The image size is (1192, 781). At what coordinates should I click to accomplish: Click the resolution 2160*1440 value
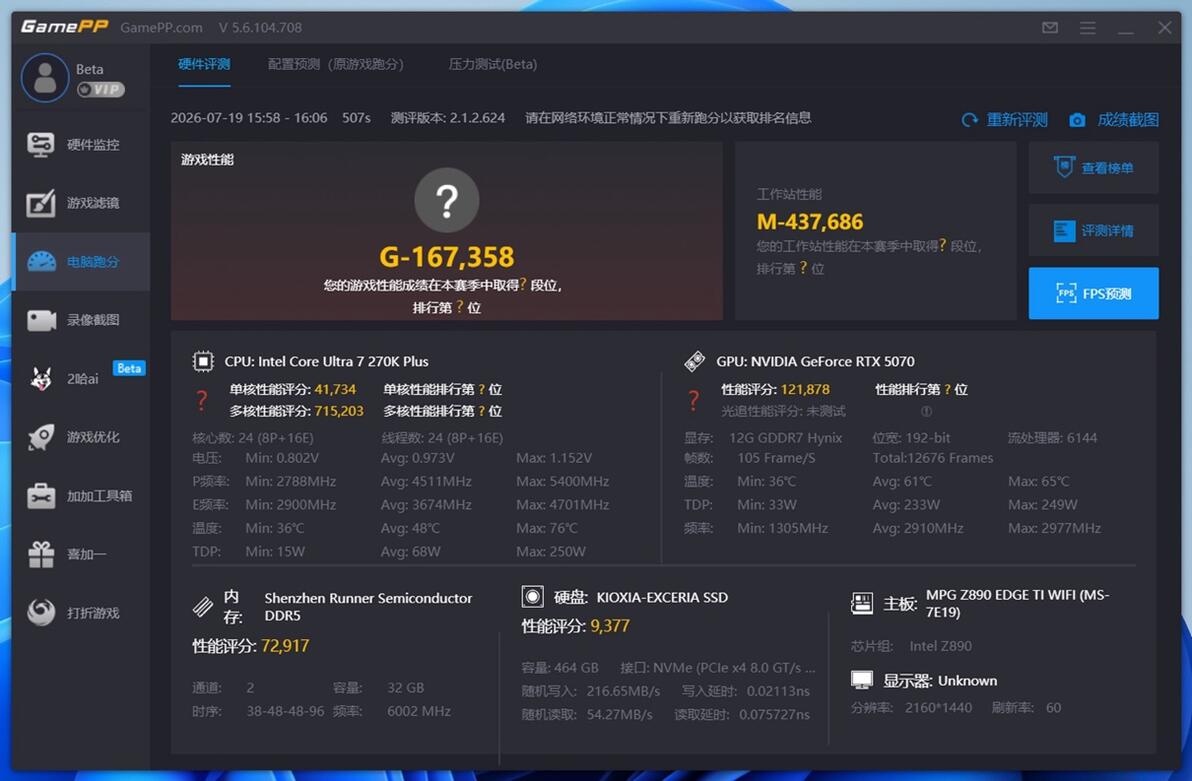pyautogui.click(x=938, y=708)
